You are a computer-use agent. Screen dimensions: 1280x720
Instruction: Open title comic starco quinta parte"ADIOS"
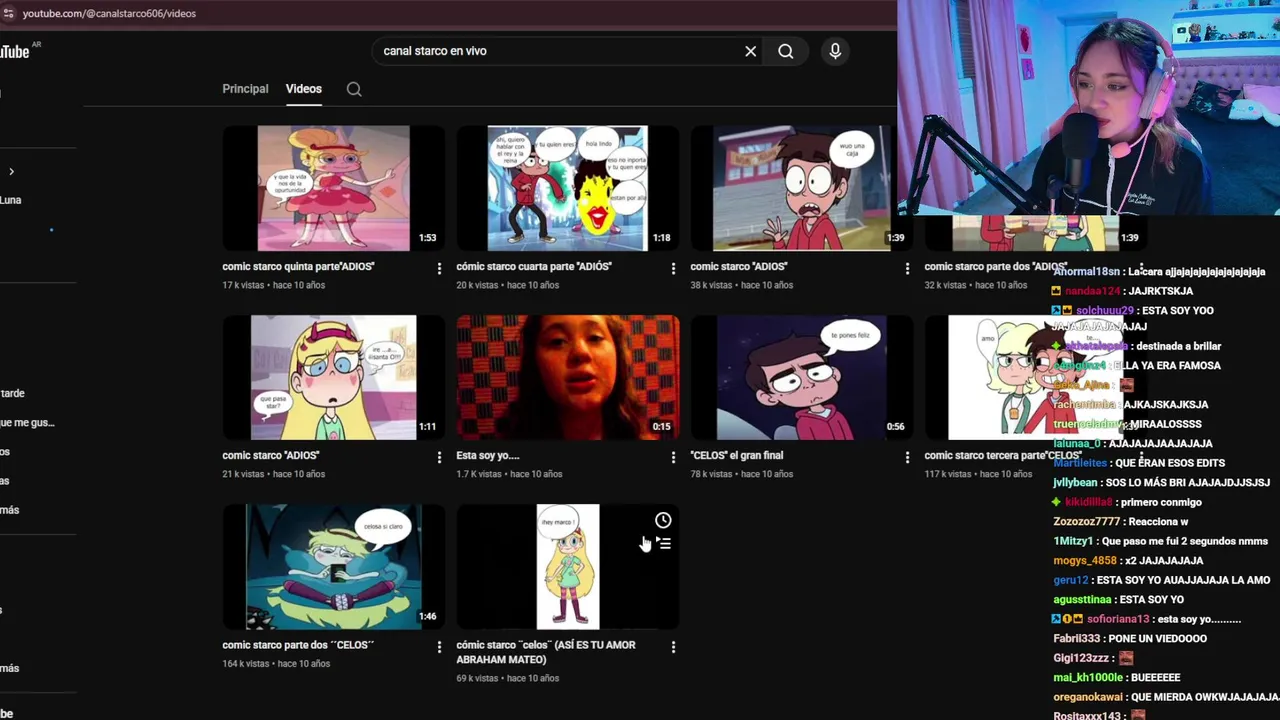(298, 267)
